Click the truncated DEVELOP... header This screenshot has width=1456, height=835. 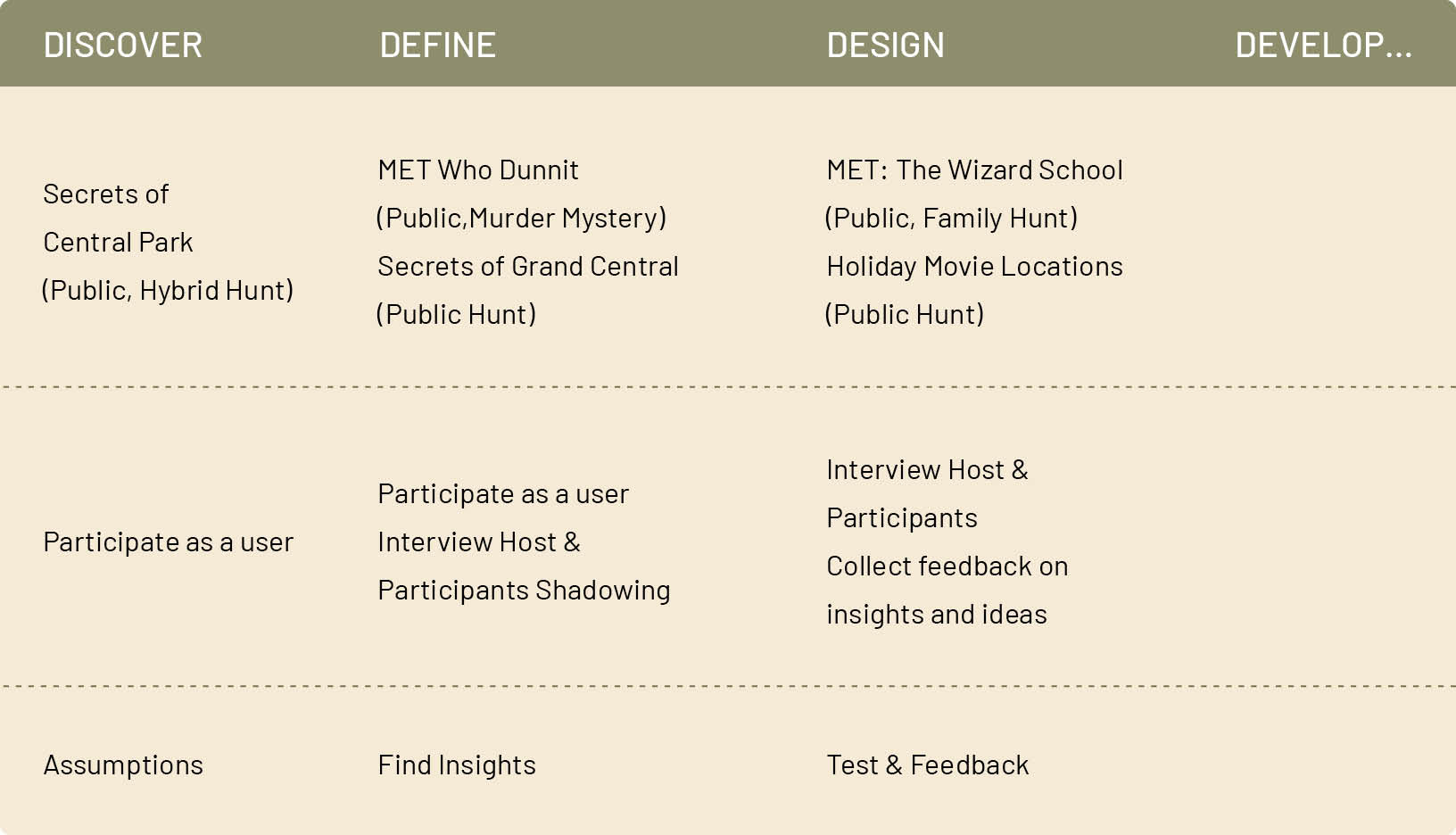tap(1323, 45)
